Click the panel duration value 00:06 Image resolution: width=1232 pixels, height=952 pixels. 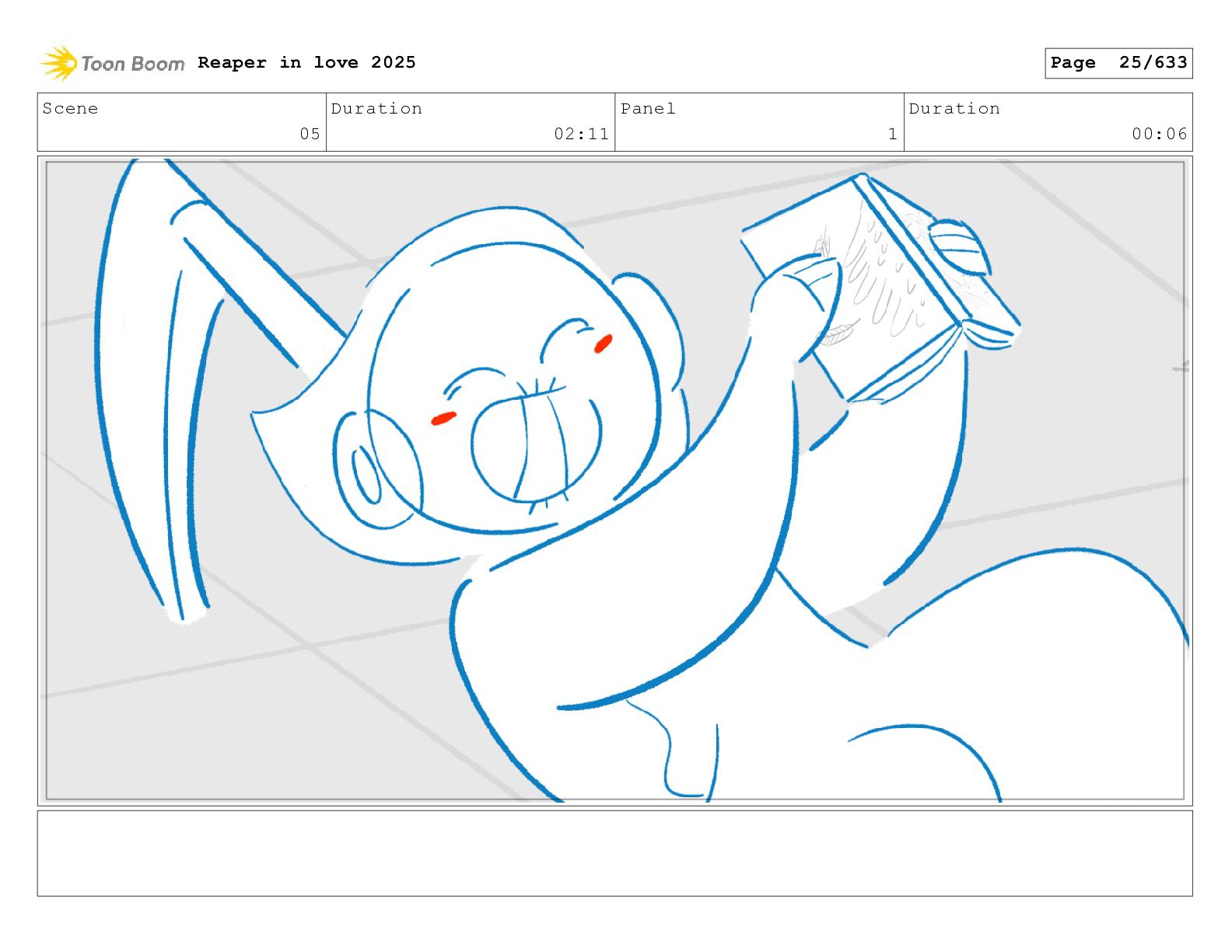tap(1160, 134)
